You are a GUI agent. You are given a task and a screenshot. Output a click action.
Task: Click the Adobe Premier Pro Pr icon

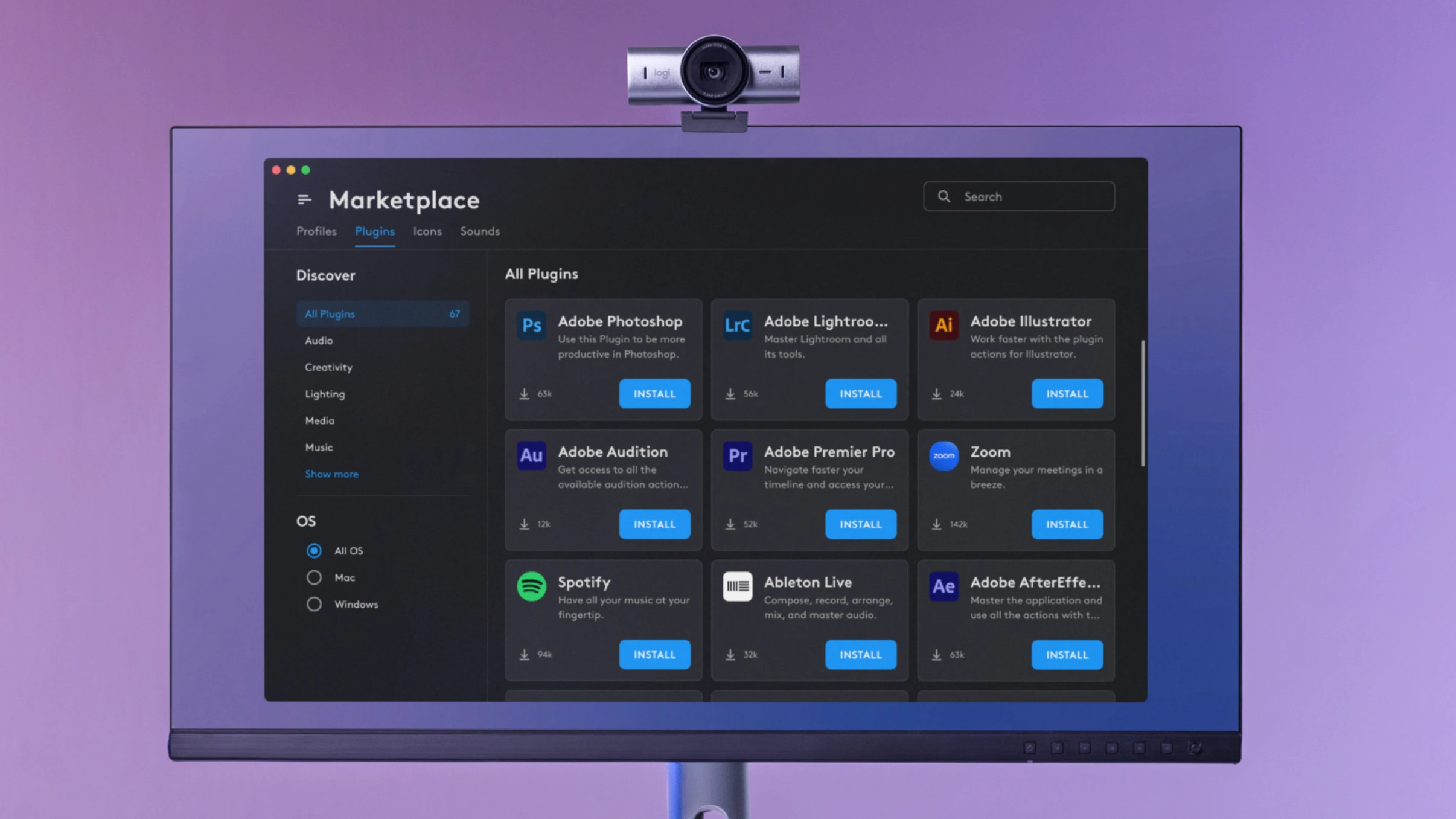737,455
